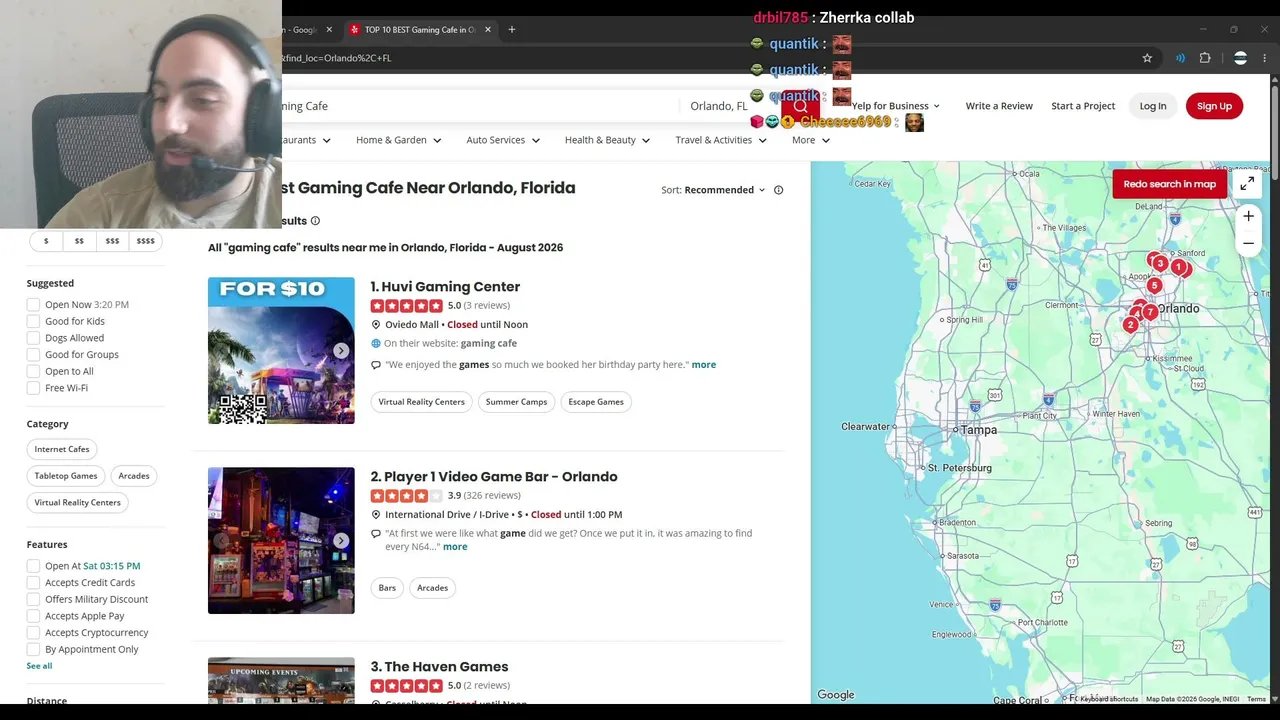The height and width of the screenshot is (720, 1280).
Task: Click the Google logo on the map
Action: coord(836,695)
